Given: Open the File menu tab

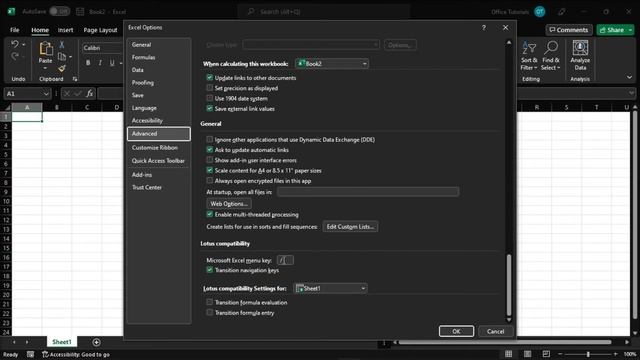Looking at the screenshot, I should tap(14, 30).
